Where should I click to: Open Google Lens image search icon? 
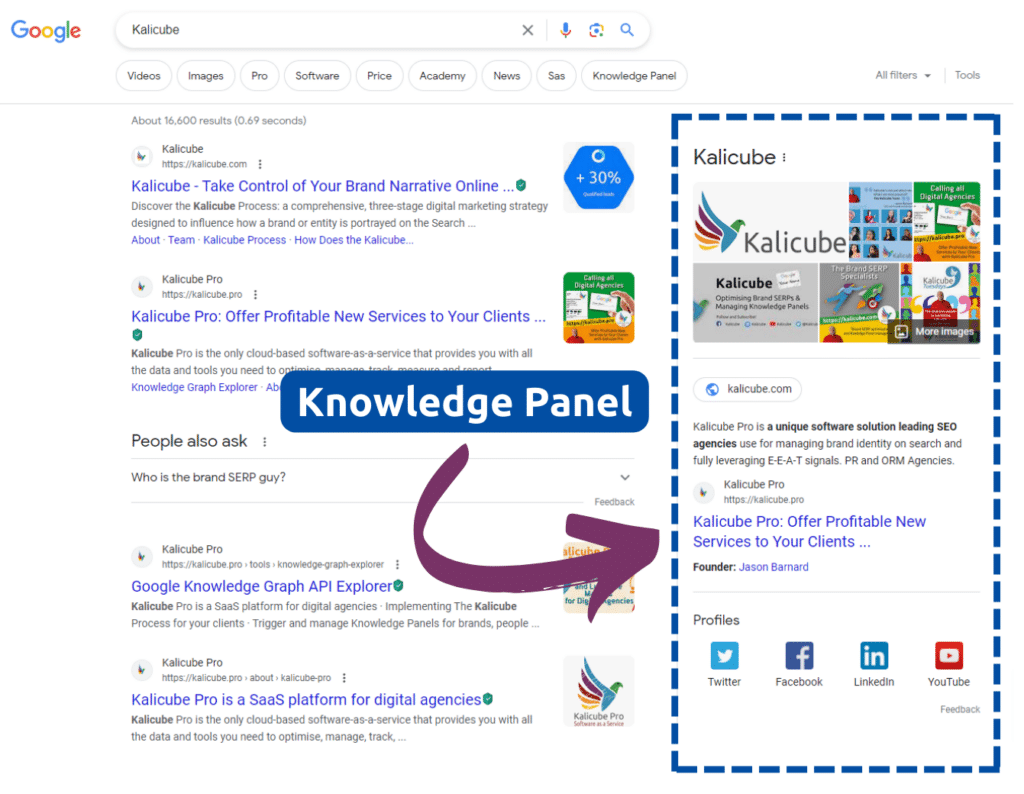[x=596, y=30]
